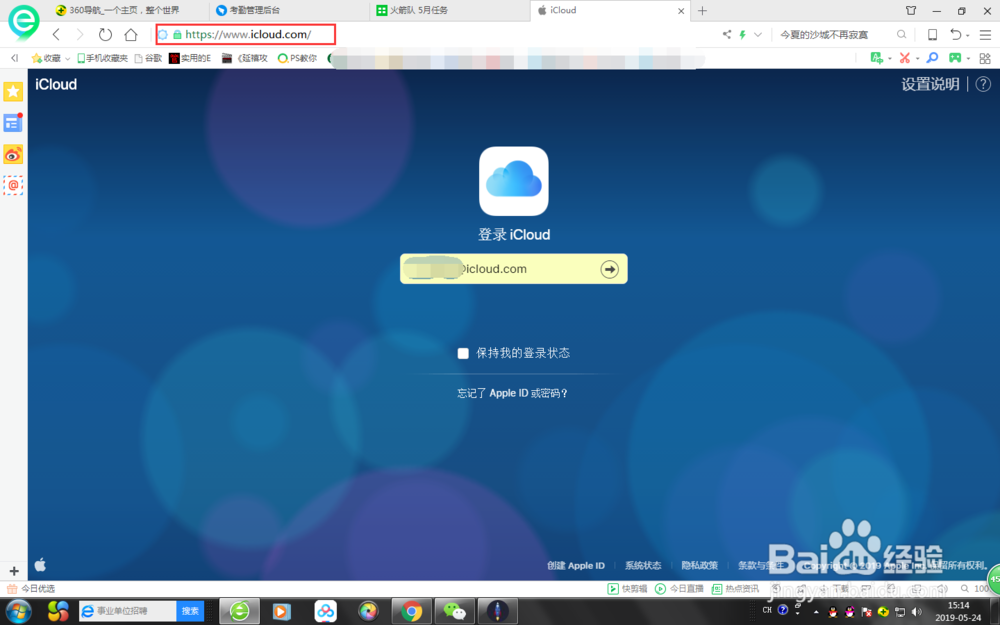Click the sign-in arrow button
The height and width of the screenshot is (625, 1000).
click(x=610, y=269)
